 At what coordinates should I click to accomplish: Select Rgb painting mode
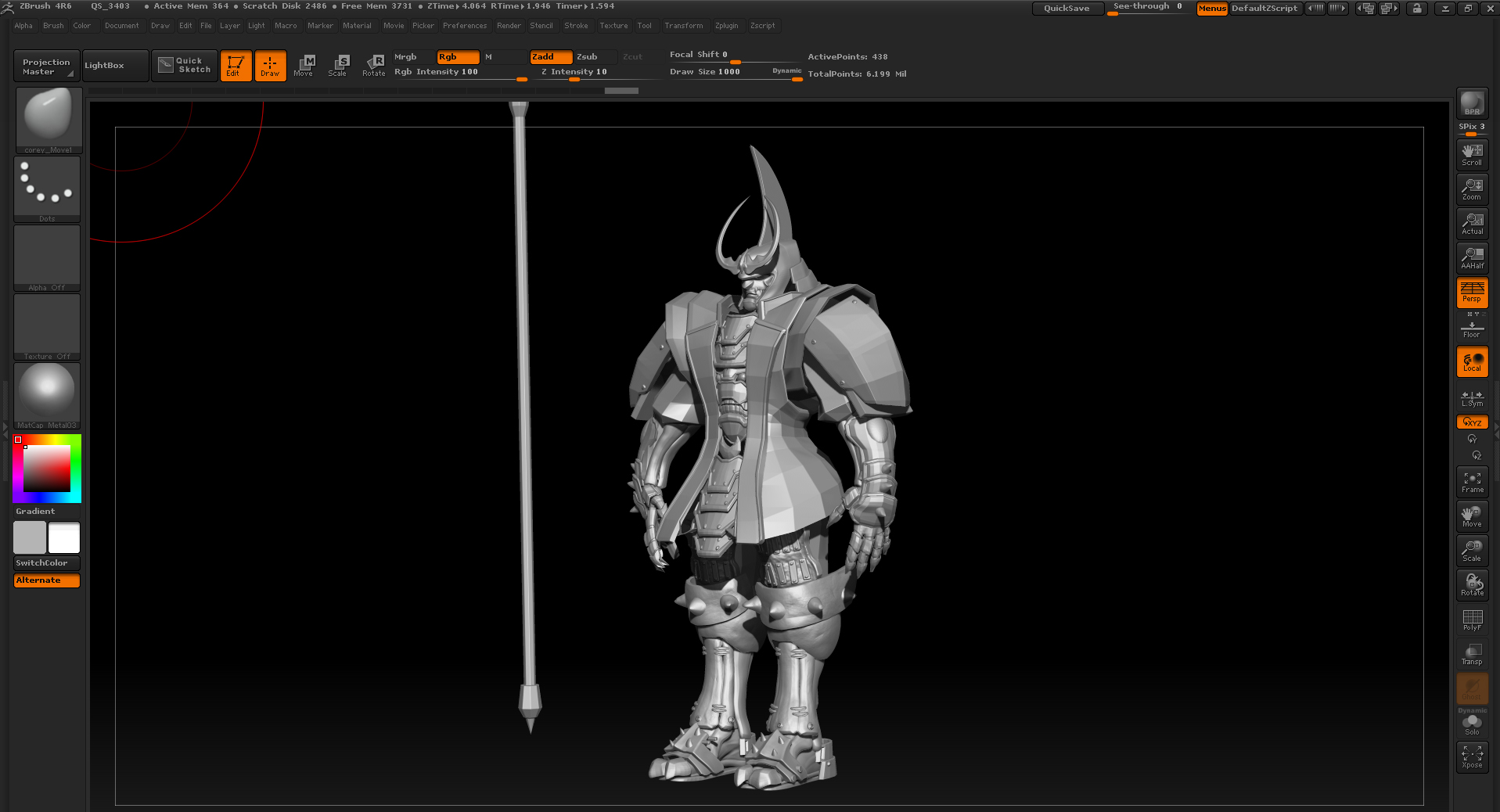tap(458, 56)
